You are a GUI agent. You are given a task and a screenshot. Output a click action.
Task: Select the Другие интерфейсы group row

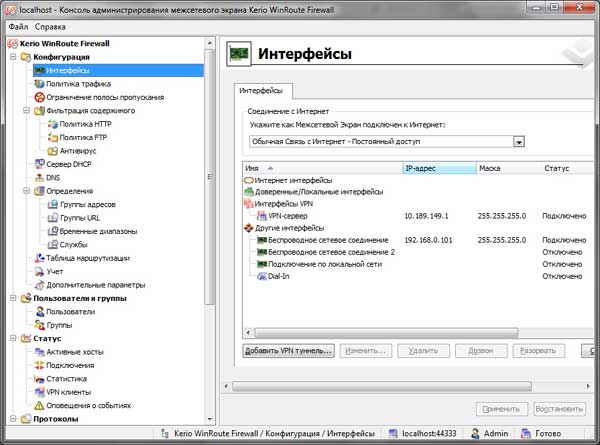tap(284, 228)
